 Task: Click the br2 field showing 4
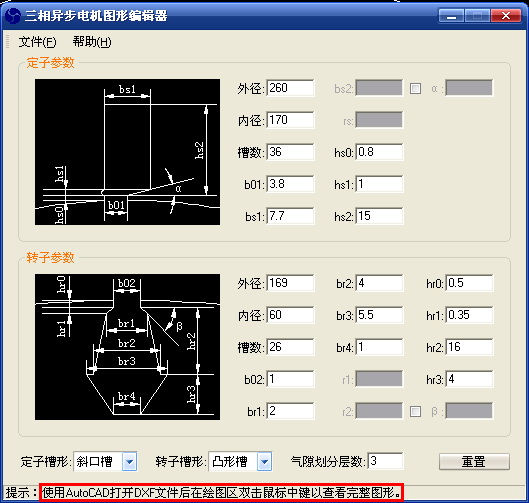(379, 283)
